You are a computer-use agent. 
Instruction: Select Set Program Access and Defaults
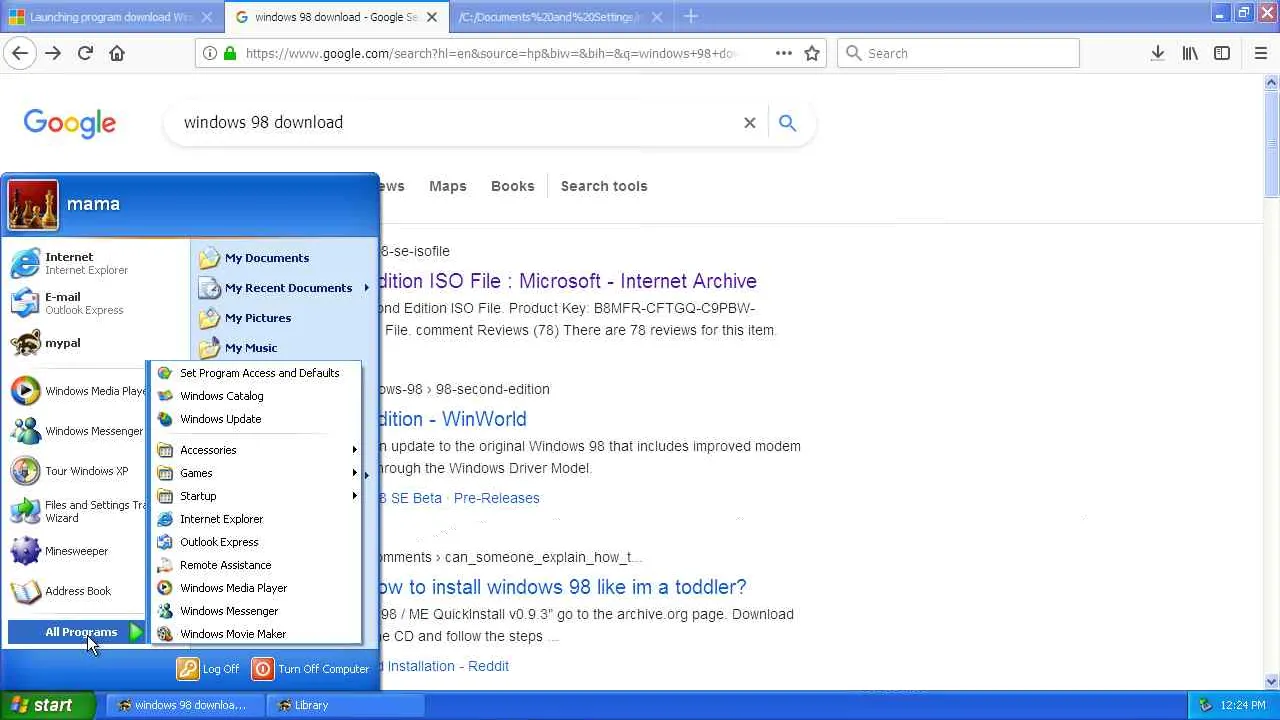click(x=256, y=373)
